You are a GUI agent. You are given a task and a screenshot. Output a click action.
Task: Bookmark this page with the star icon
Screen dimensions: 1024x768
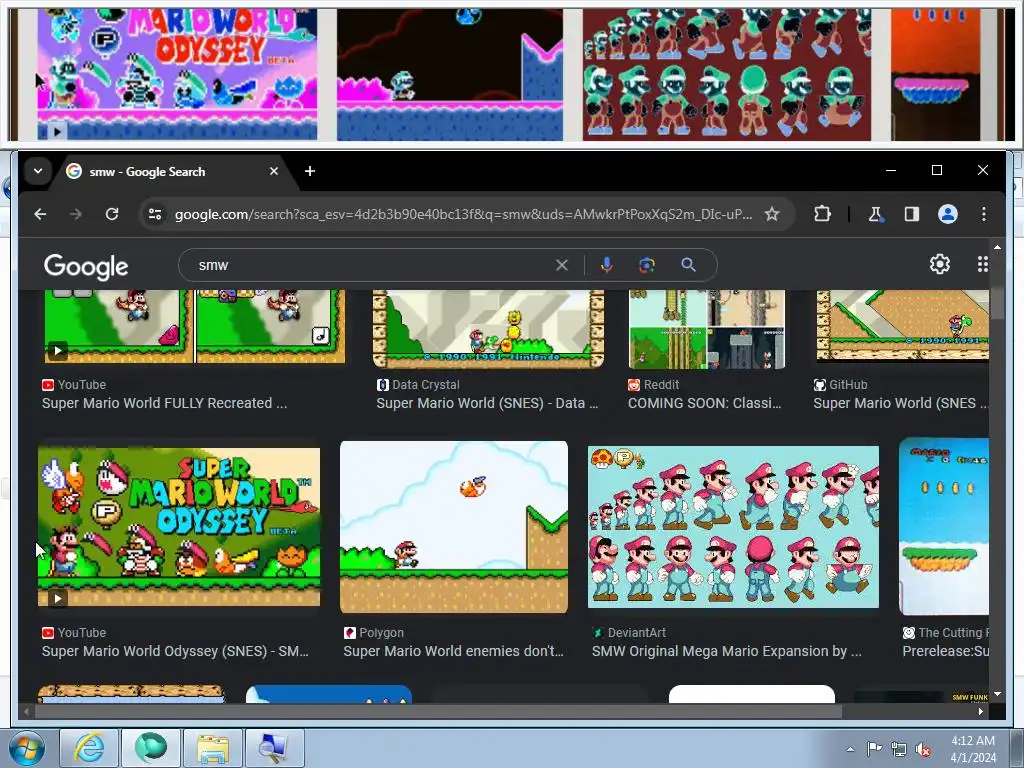click(x=772, y=214)
